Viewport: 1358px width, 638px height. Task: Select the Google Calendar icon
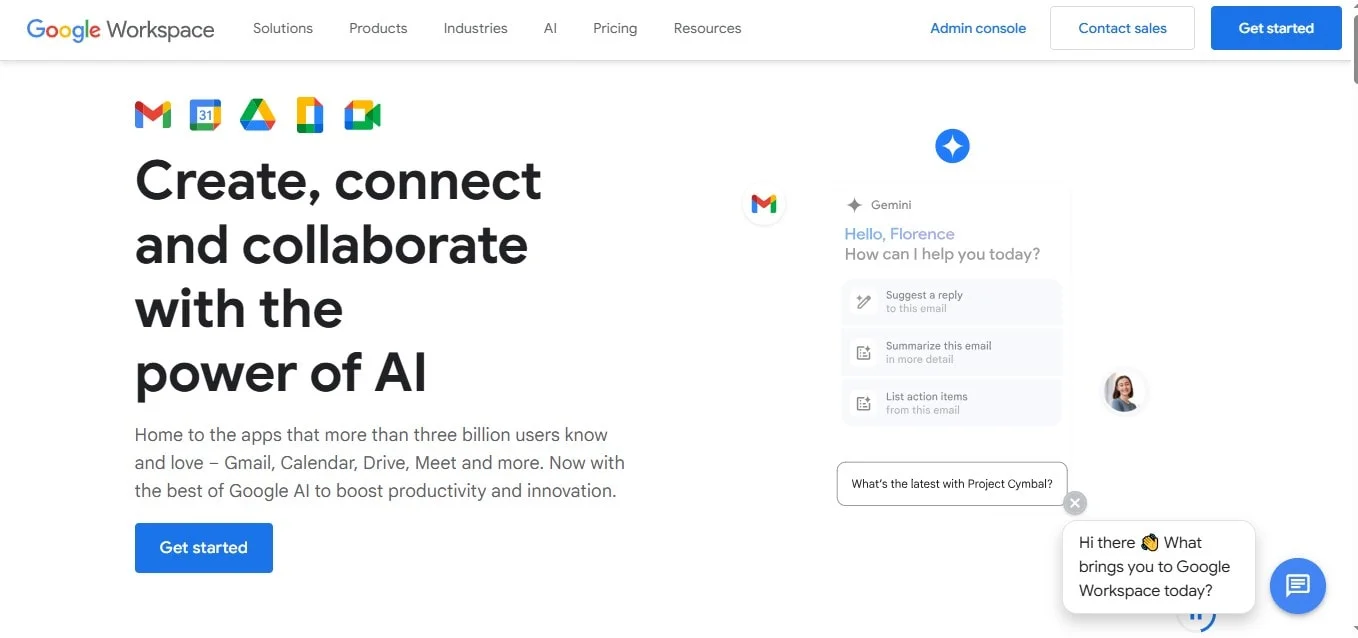(x=205, y=114)
